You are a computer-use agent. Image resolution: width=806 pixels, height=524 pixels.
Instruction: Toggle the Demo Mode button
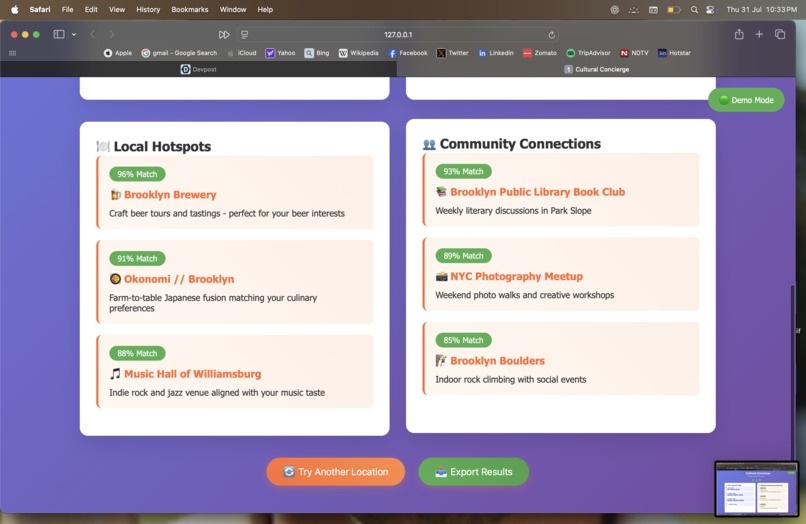point(746,100)
